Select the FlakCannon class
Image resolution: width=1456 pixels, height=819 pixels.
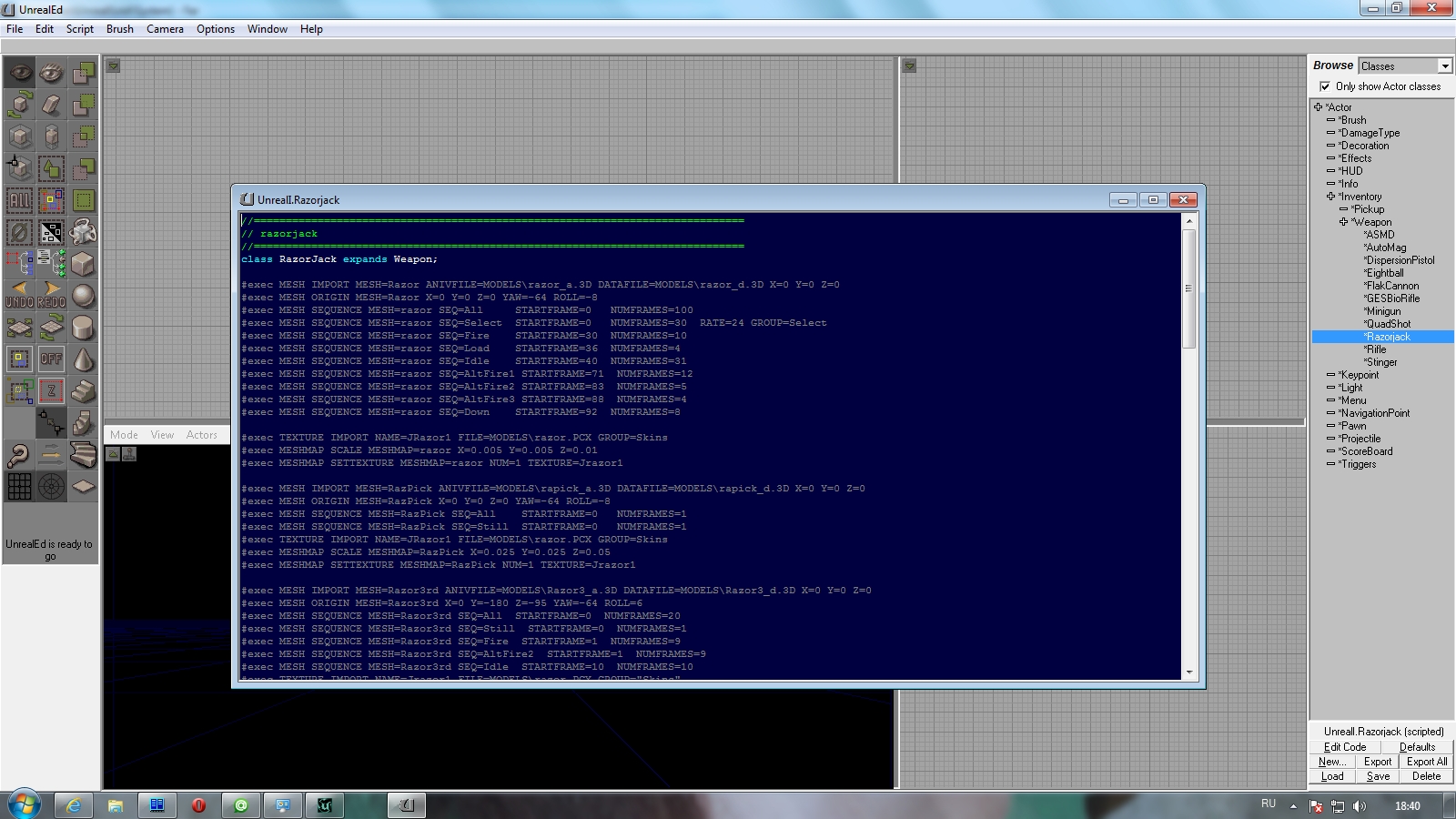click(1392, 286)
